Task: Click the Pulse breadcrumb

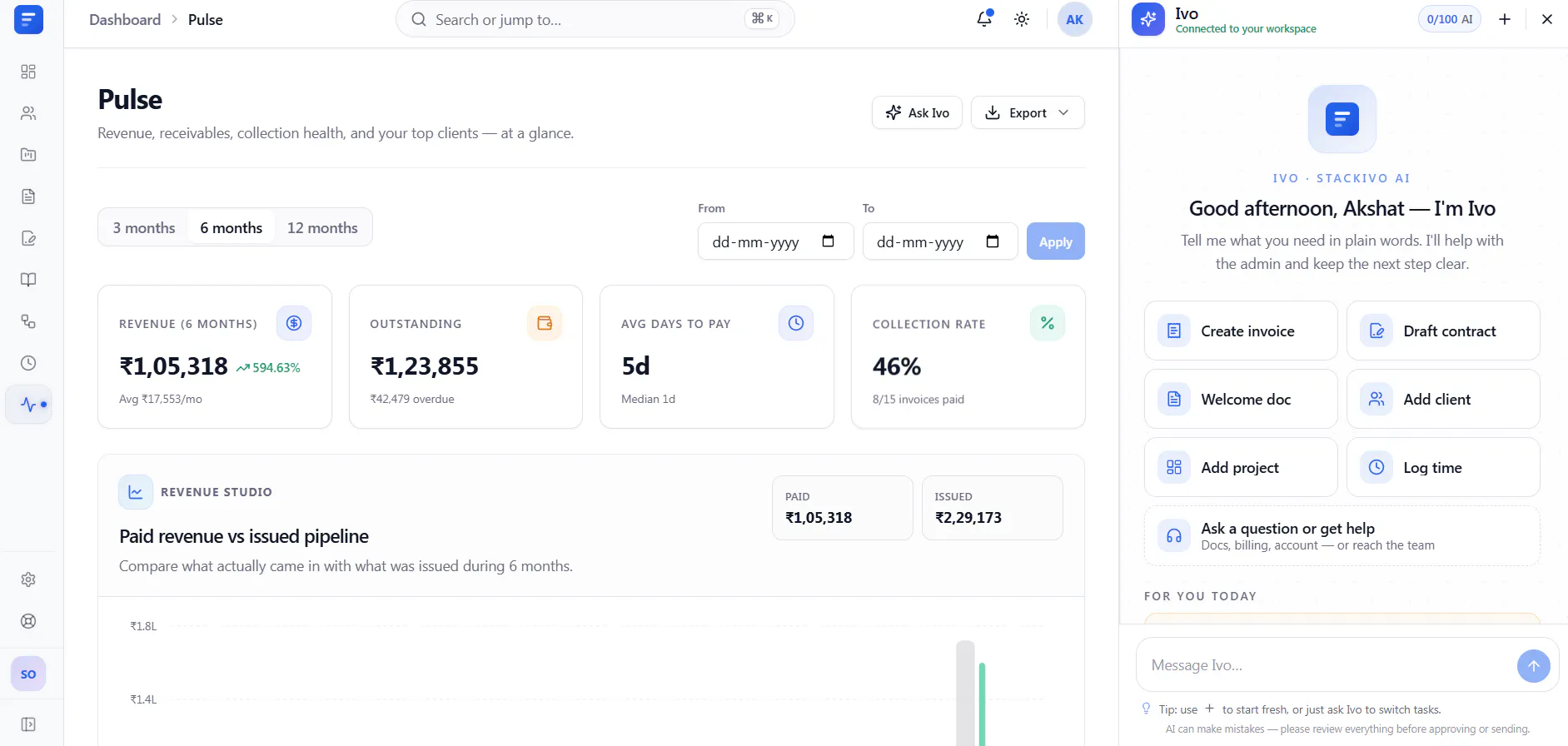Action: click(206, 20)
